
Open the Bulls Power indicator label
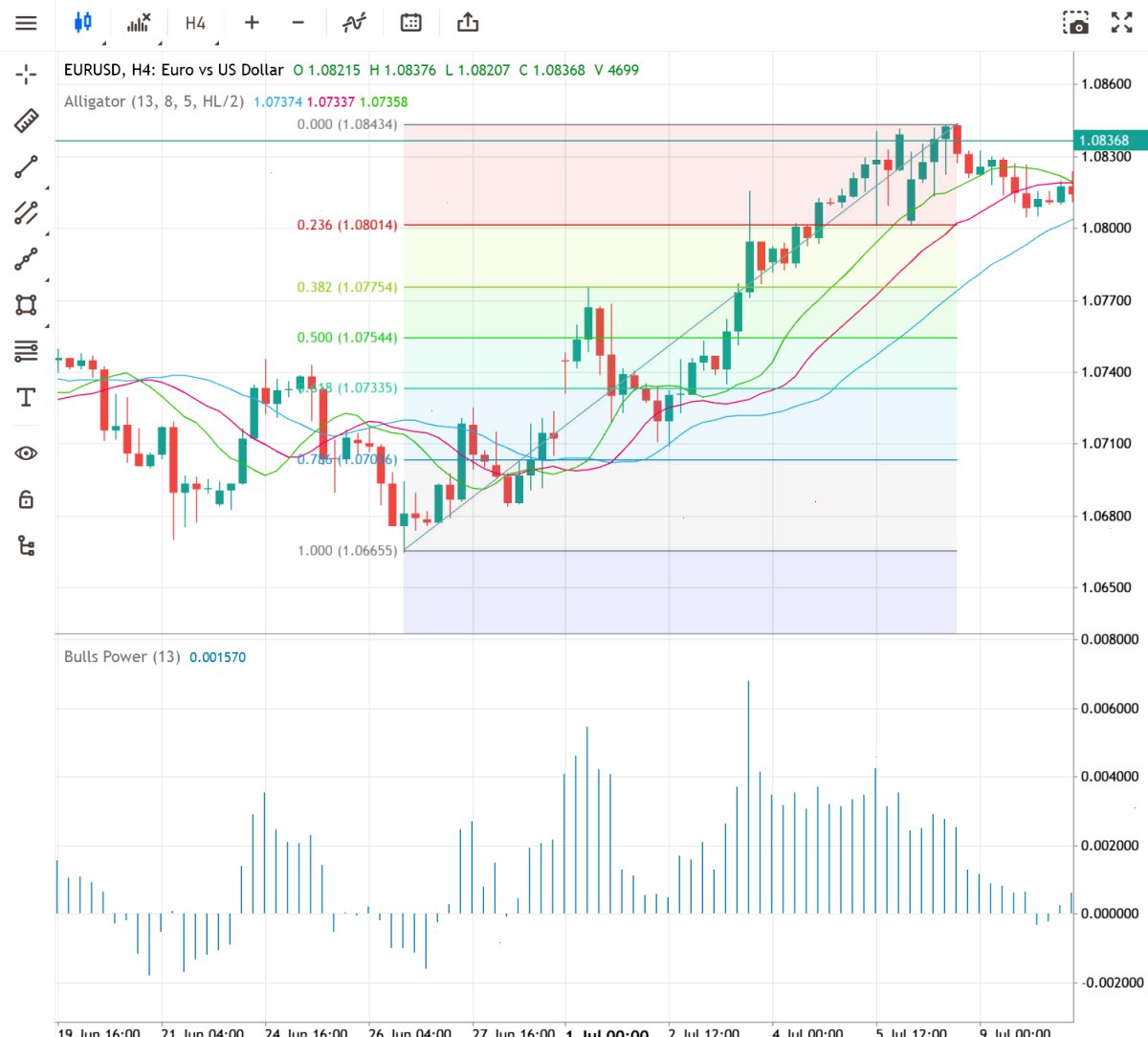click(x=121, y=657)
